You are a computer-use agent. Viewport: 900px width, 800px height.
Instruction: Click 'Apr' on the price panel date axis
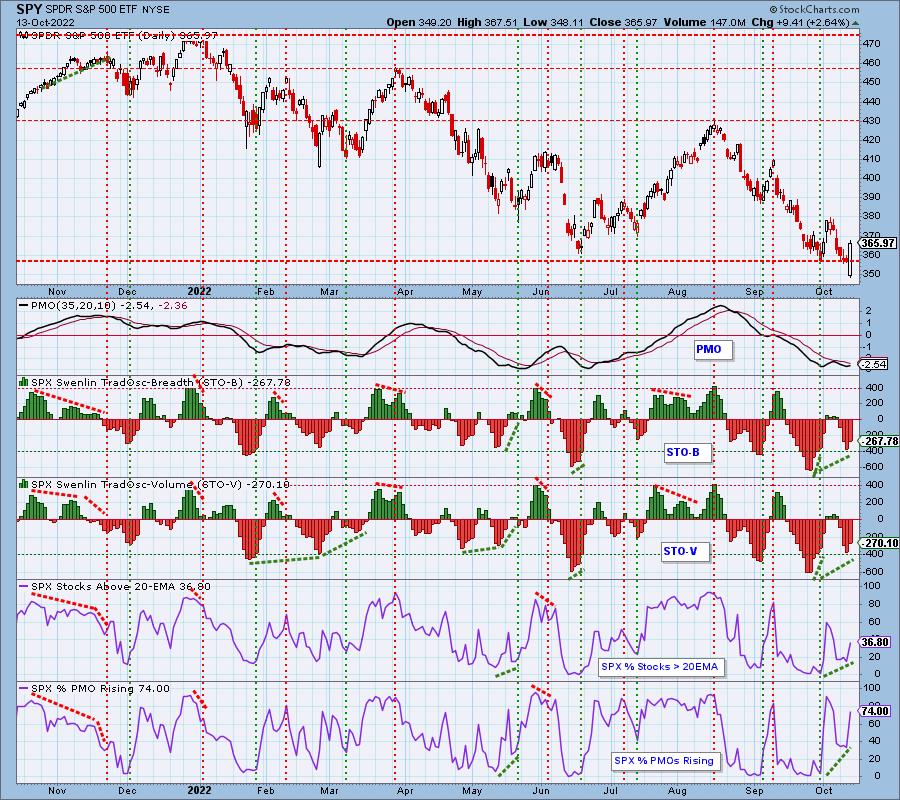pyautogui.click(x=405, y=292)
